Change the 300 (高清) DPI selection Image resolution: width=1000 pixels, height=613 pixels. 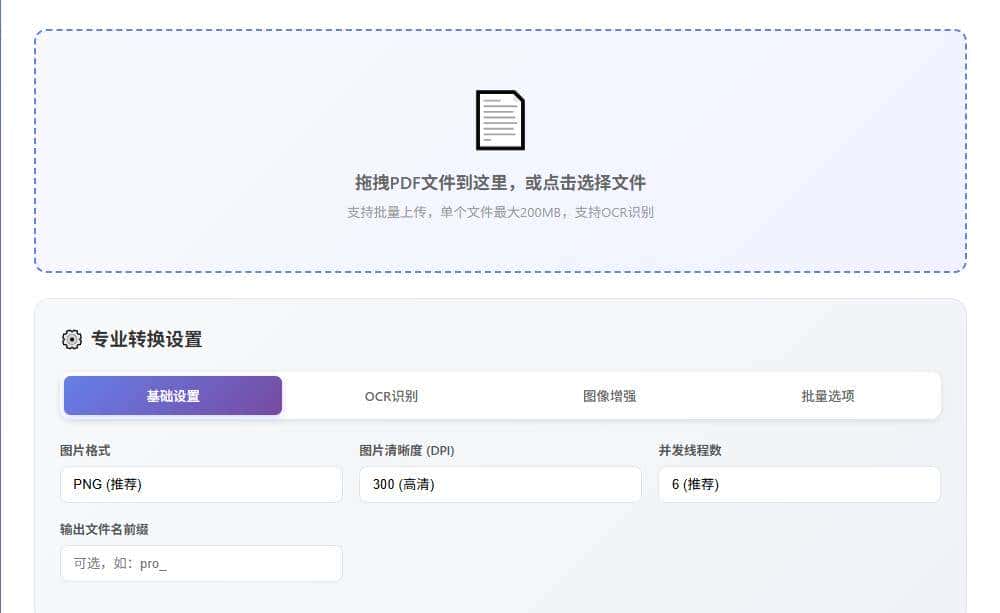point(499,484)
